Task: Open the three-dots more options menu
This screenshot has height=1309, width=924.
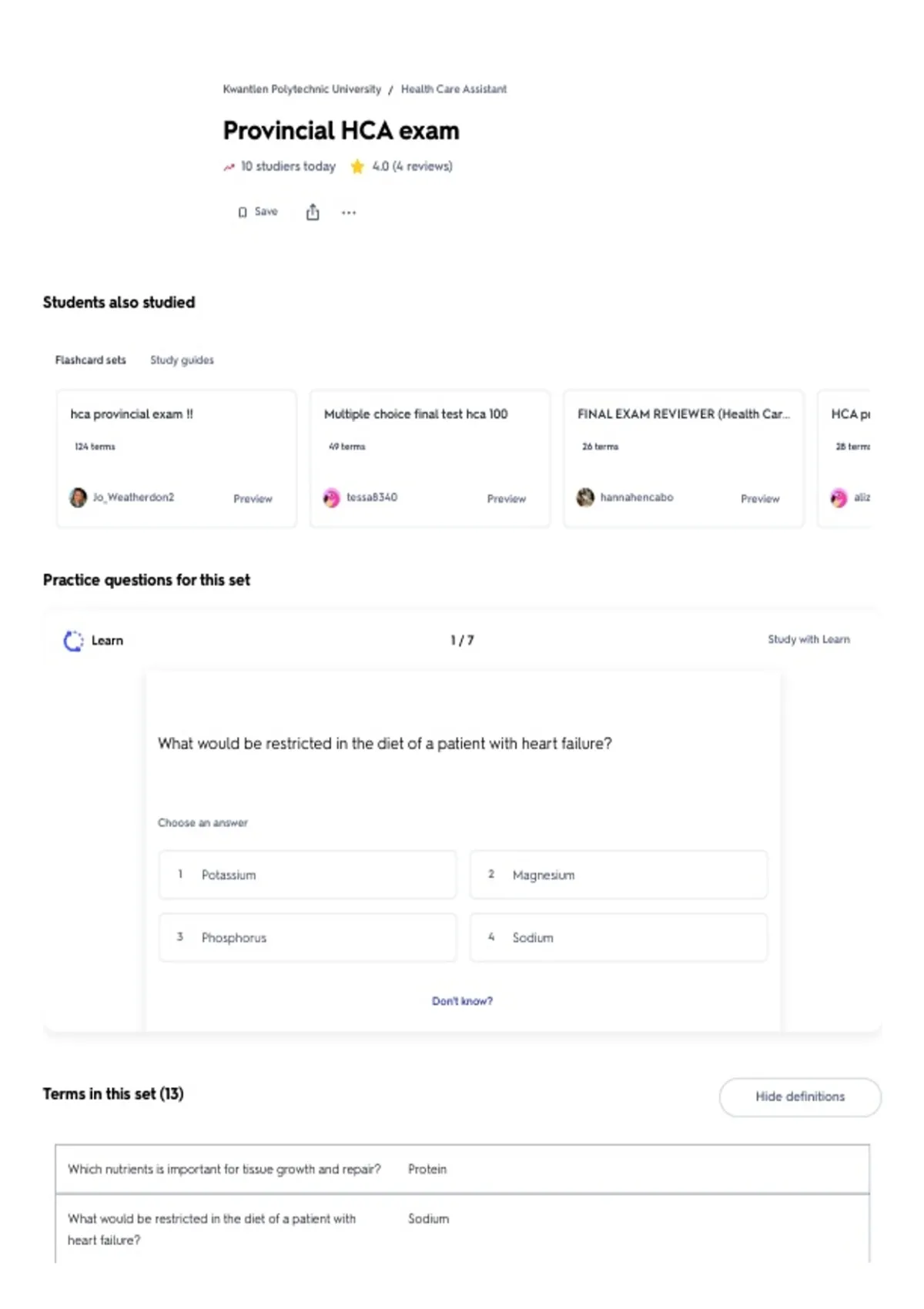Action: (349, 213)
